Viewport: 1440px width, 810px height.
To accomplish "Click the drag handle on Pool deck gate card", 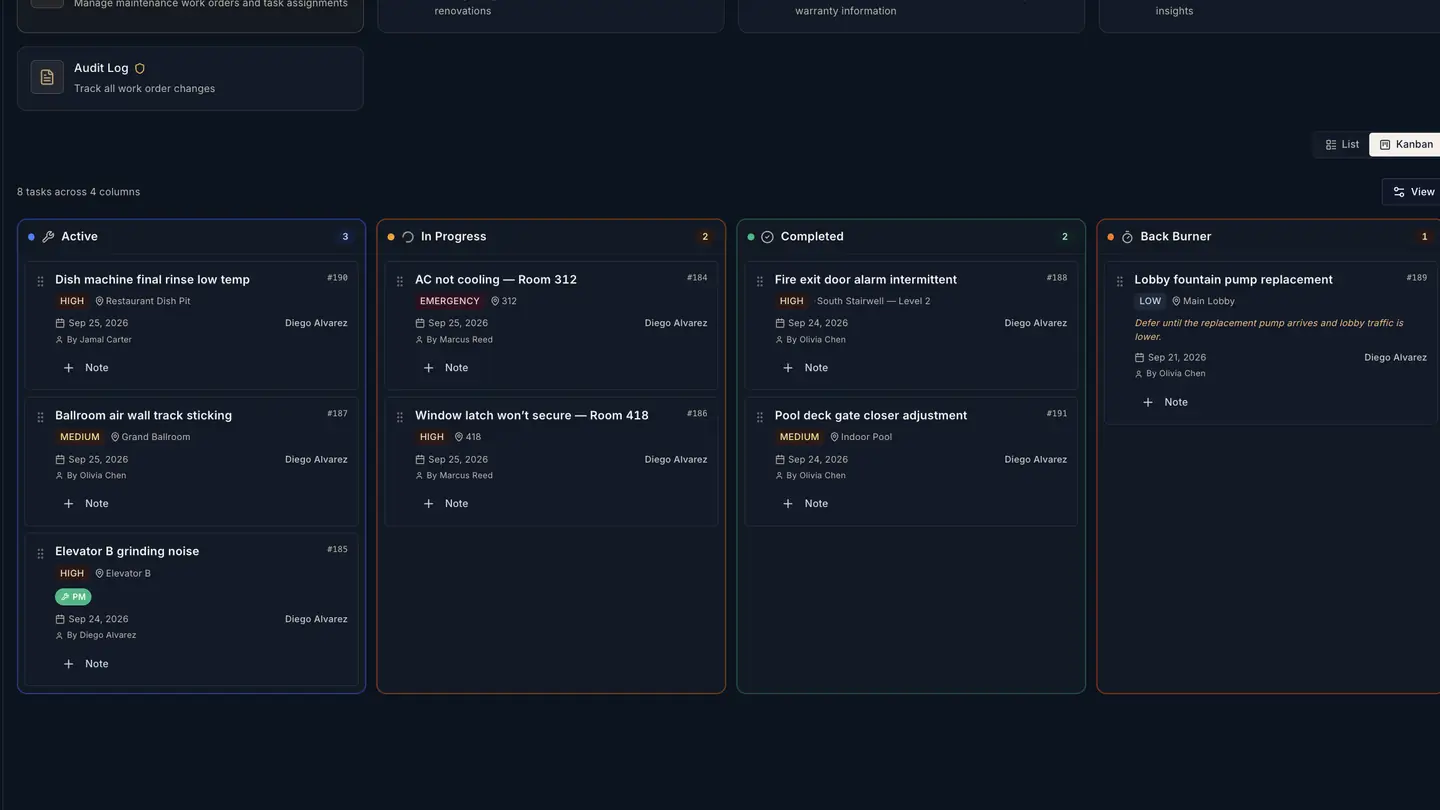I will click(x=760, y=417).
